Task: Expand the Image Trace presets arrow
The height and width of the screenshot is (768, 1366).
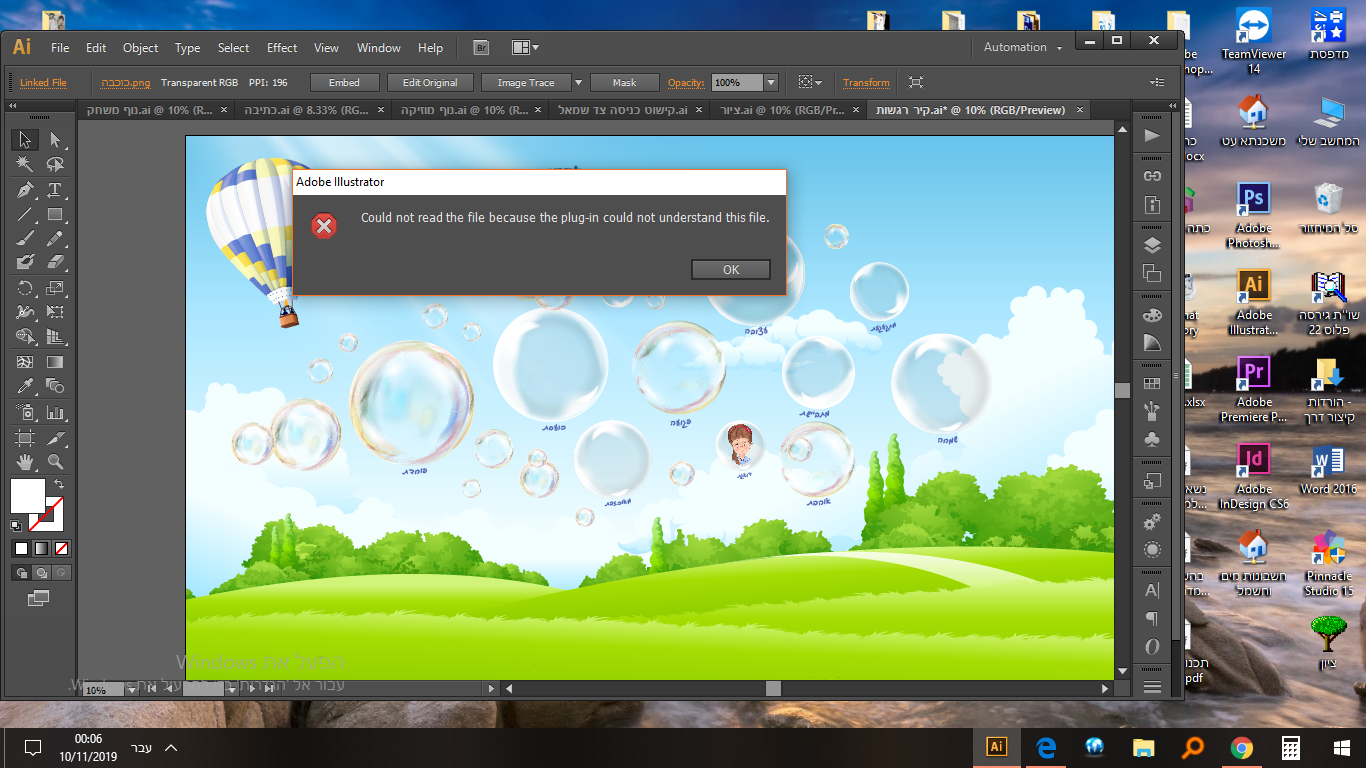Action: (x=578, y=83)
